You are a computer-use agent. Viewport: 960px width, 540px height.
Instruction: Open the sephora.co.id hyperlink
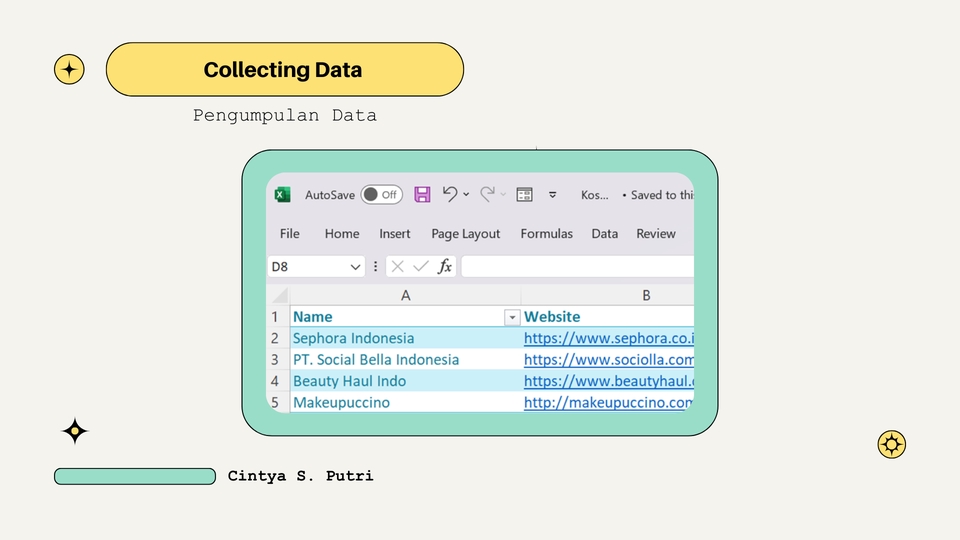point(609,338)
